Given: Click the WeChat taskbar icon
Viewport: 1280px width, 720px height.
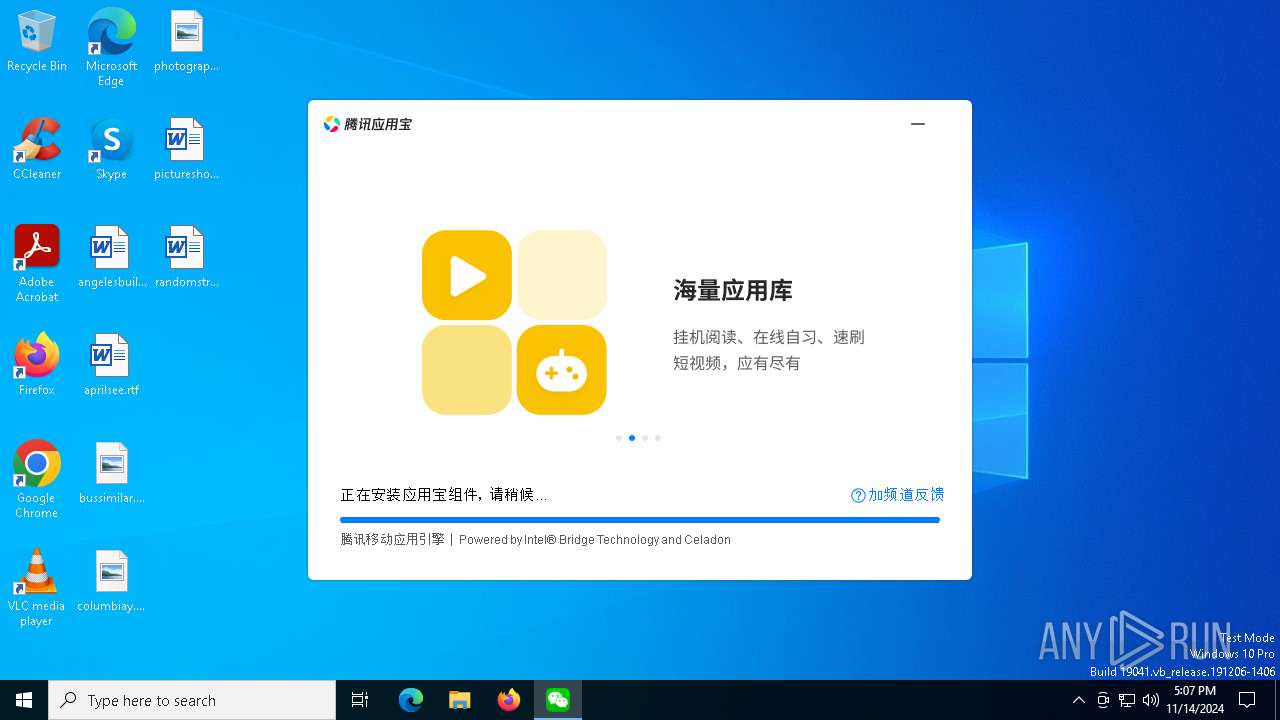Looking at the screenshot, I should pyautogui.click(x=558, y=700).
